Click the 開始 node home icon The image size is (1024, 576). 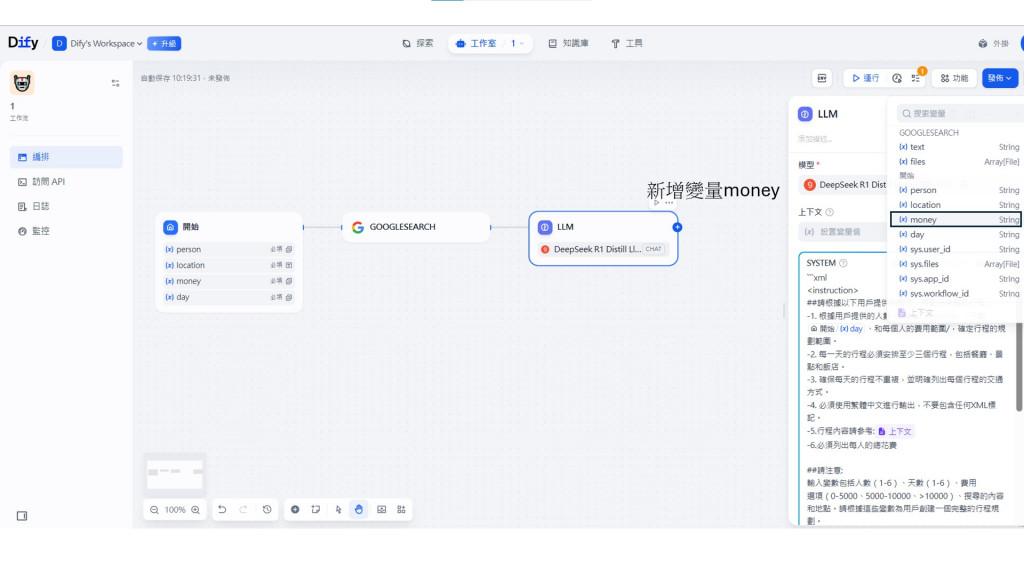[x=170, y=227]
